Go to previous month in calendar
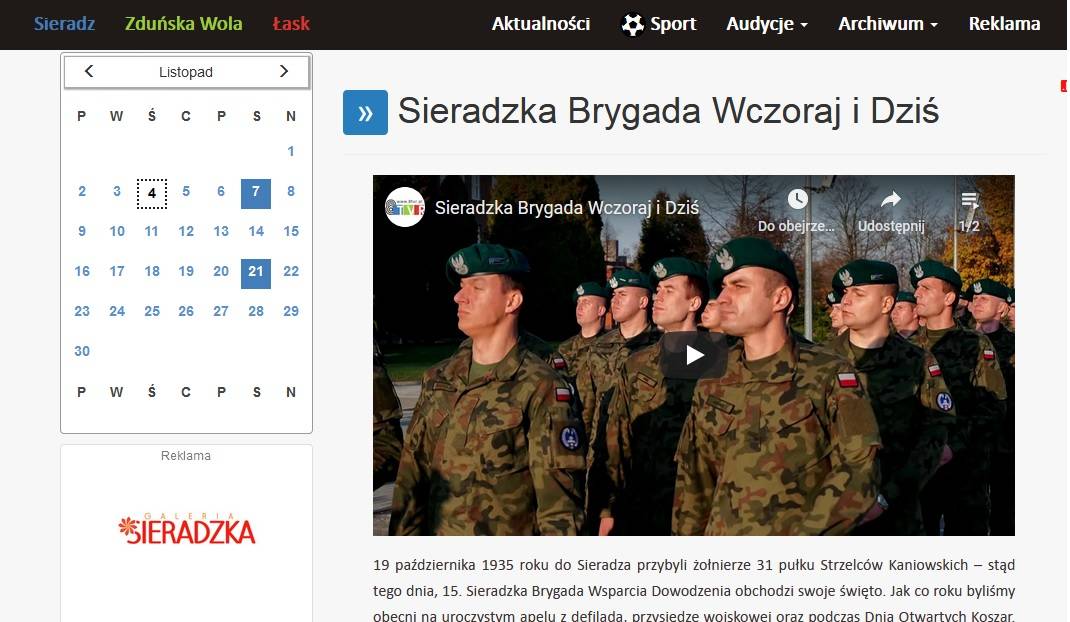Screen dimensions: 1070x622 (89, 71)
